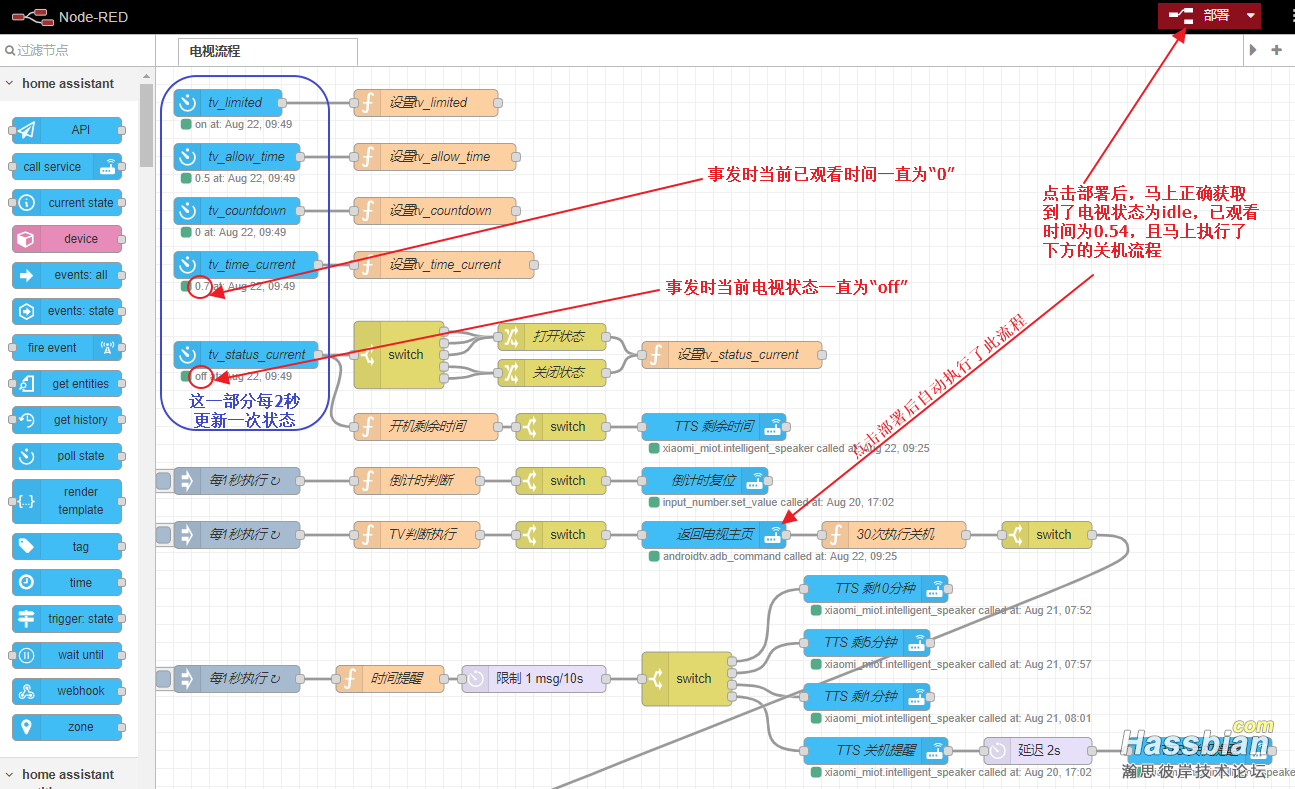Select the 倒计时复位 service node
The image size is (1295, 789).
[705, 480]
